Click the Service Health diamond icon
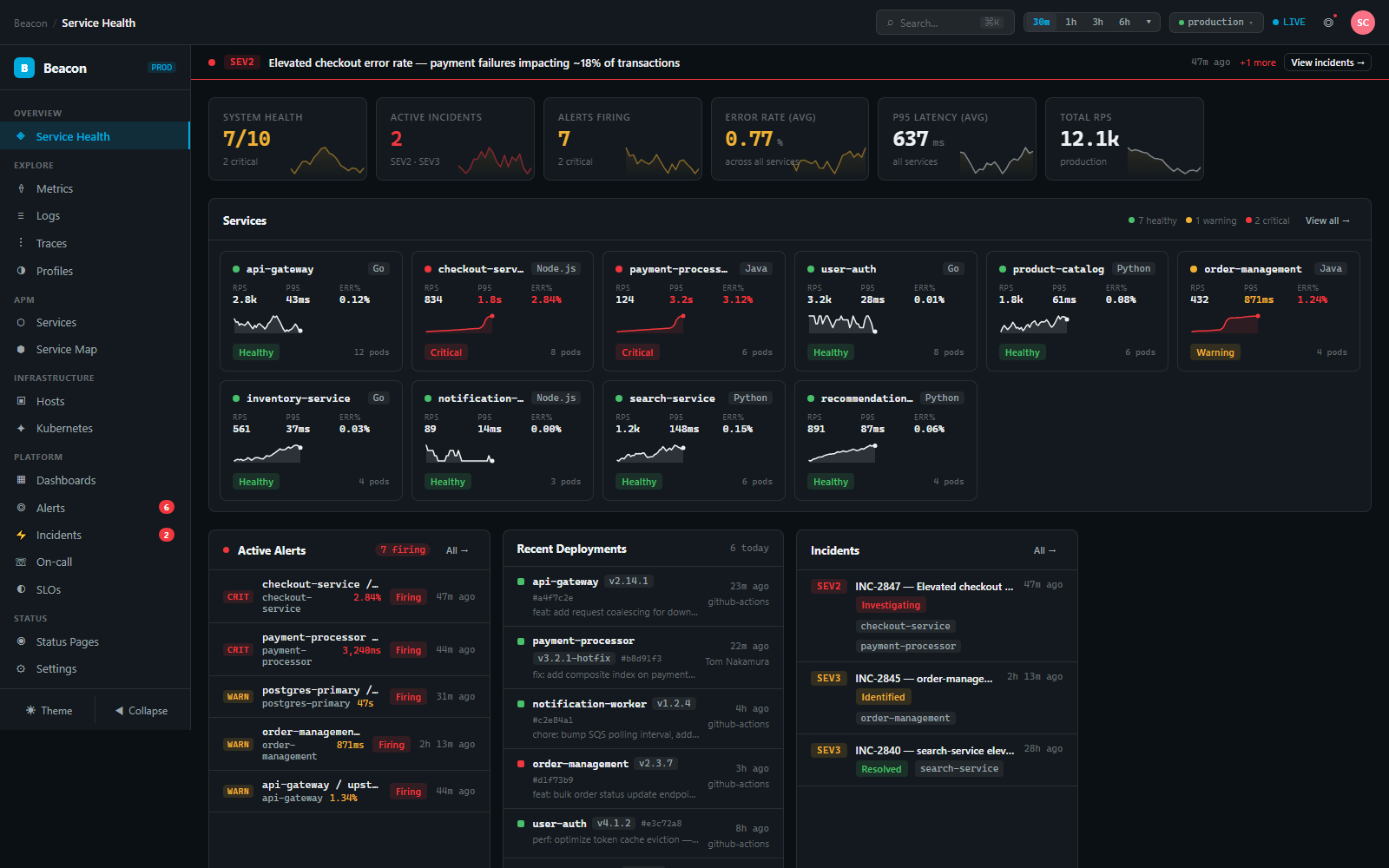The image size is (1389, 868). coord(21,136)
